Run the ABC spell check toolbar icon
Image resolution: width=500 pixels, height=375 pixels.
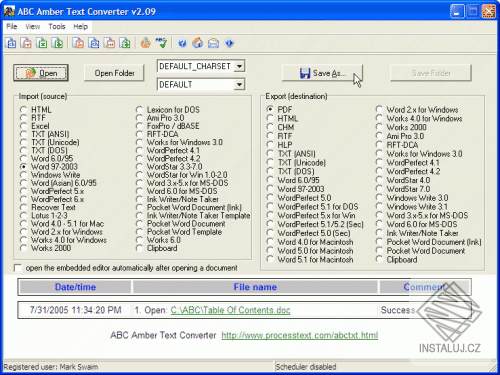[161, 43]
